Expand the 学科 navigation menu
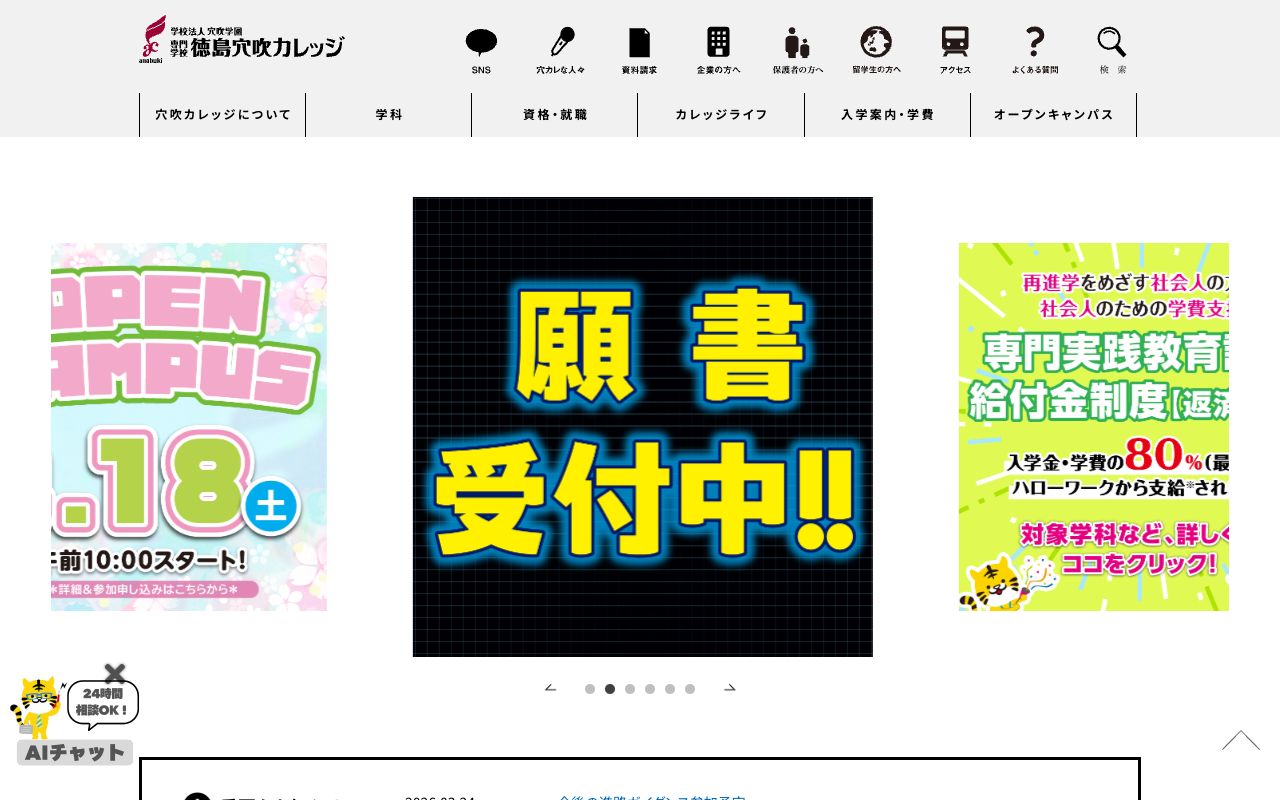Image resolution: width=1280 pixels, height=800 pixels. [388, 115]
